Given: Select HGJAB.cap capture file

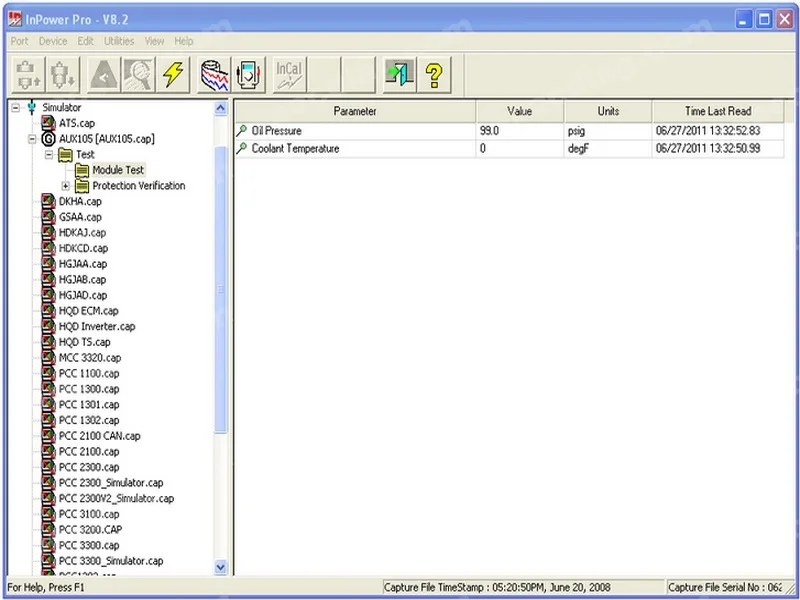Looking at the screenshot, I should click(83, 280).
